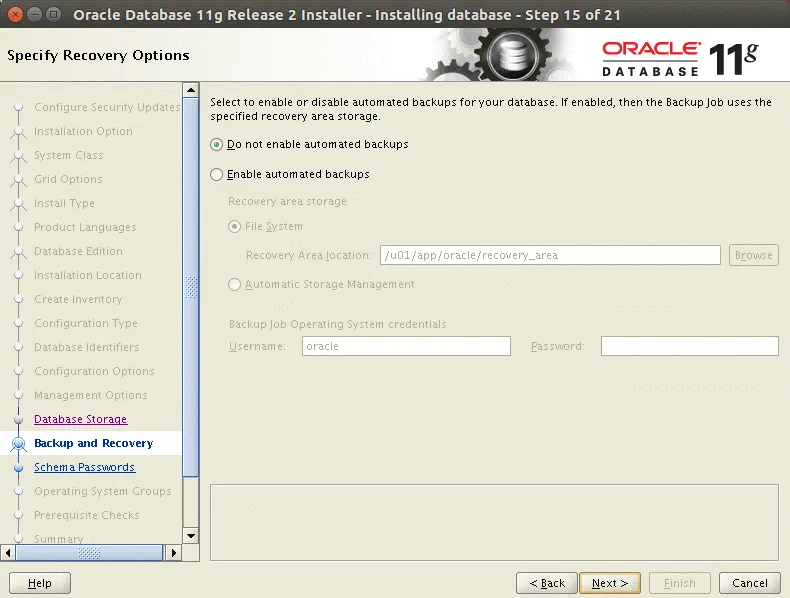Click the Oracle Database 11g logo
The width and height of the screenshot is (790, 598).
(x=679, y=59)
